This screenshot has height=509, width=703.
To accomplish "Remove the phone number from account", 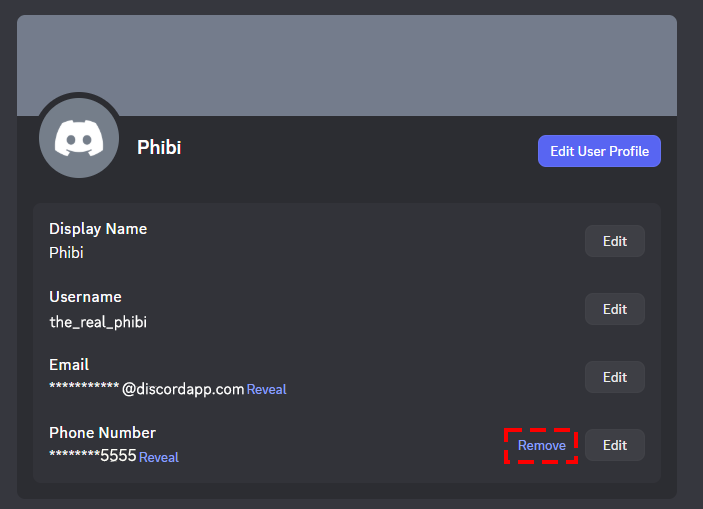I will click(x=541, y=445).
